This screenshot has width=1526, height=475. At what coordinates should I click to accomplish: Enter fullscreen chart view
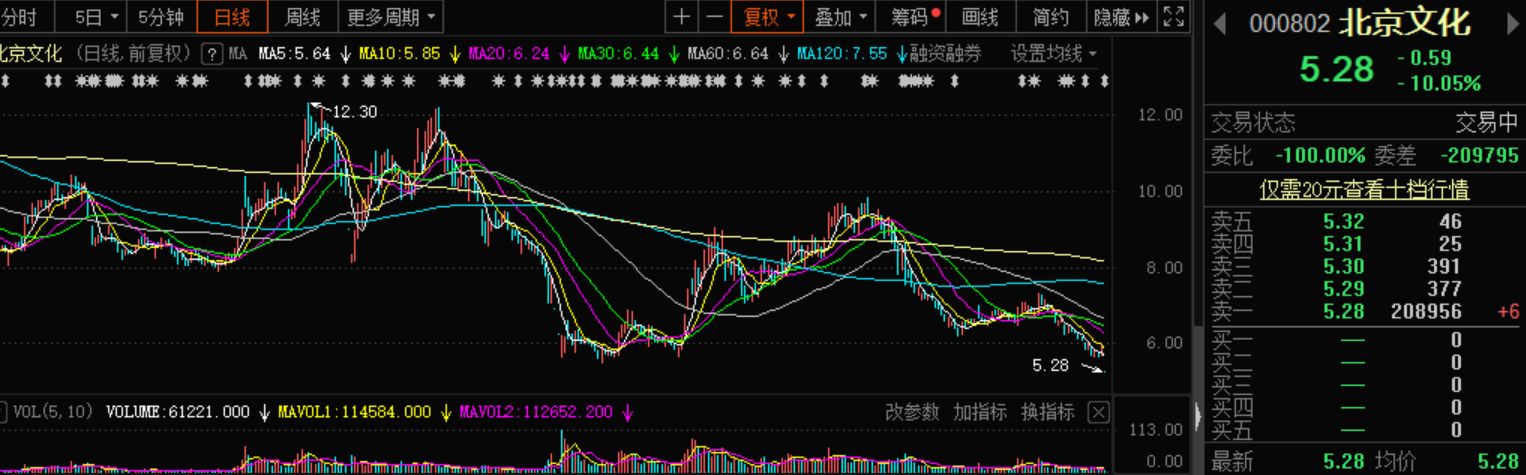(x=1174, y=16)
